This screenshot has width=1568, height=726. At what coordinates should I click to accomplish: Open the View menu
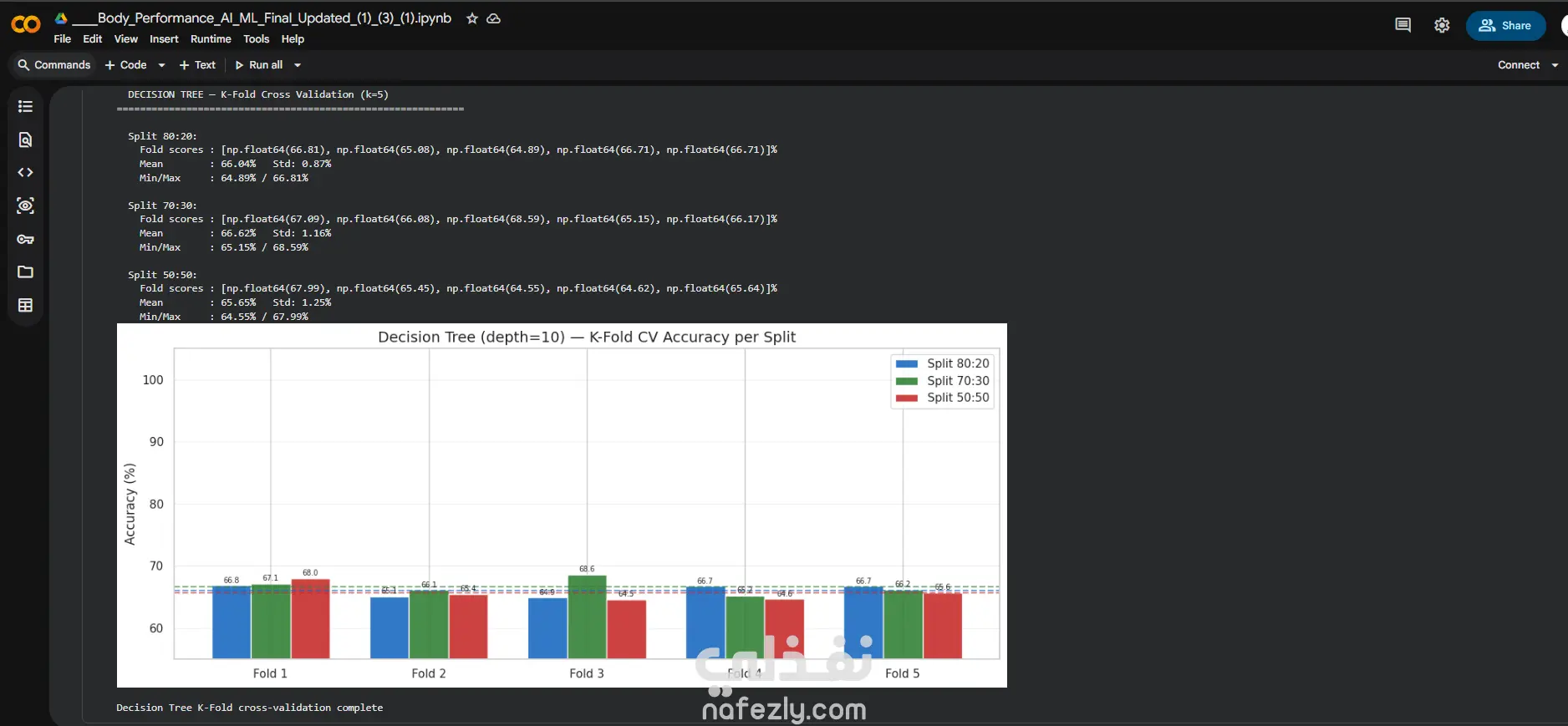point(126,39)
